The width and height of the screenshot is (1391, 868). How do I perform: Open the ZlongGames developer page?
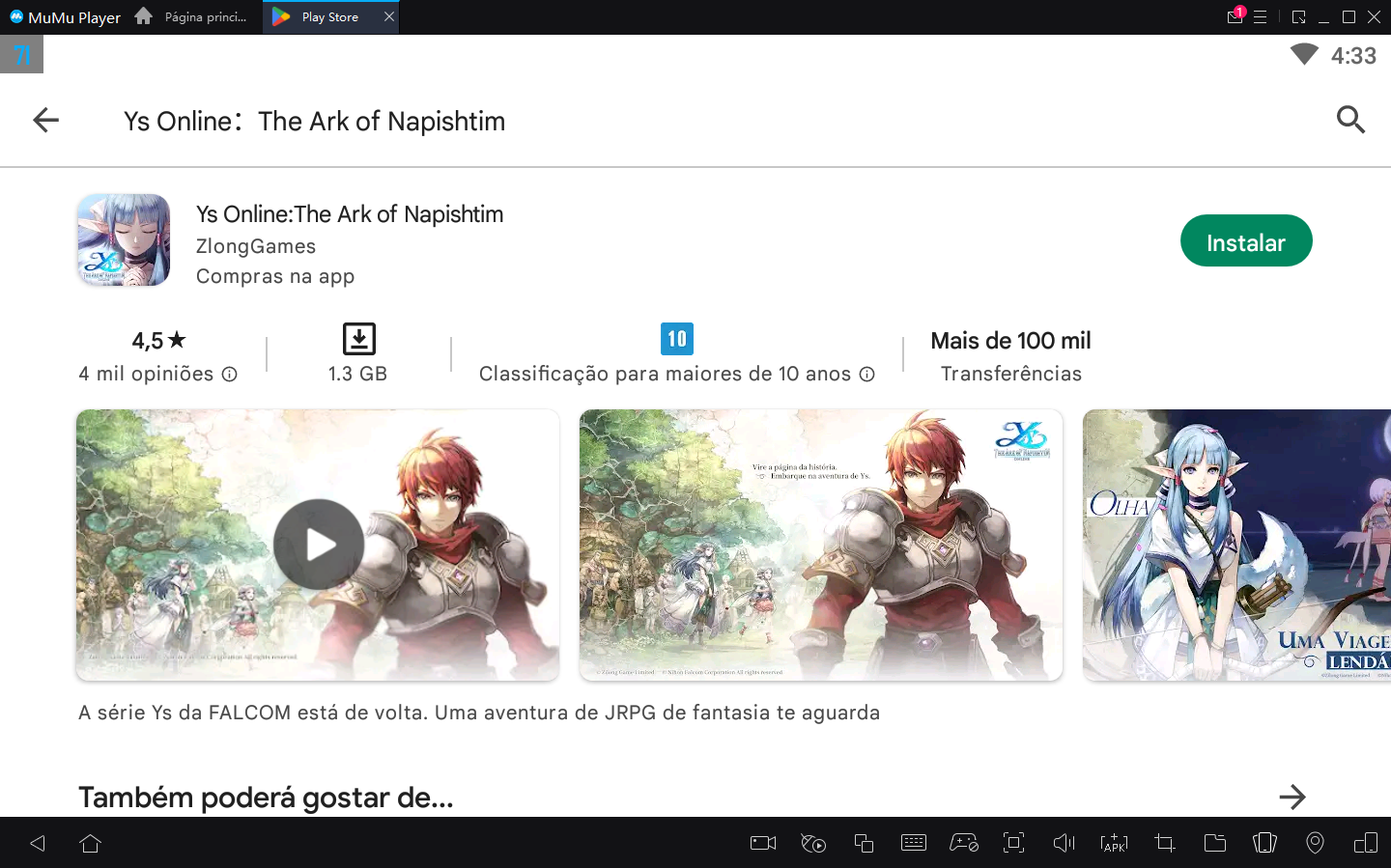click(x=256, y=246)
